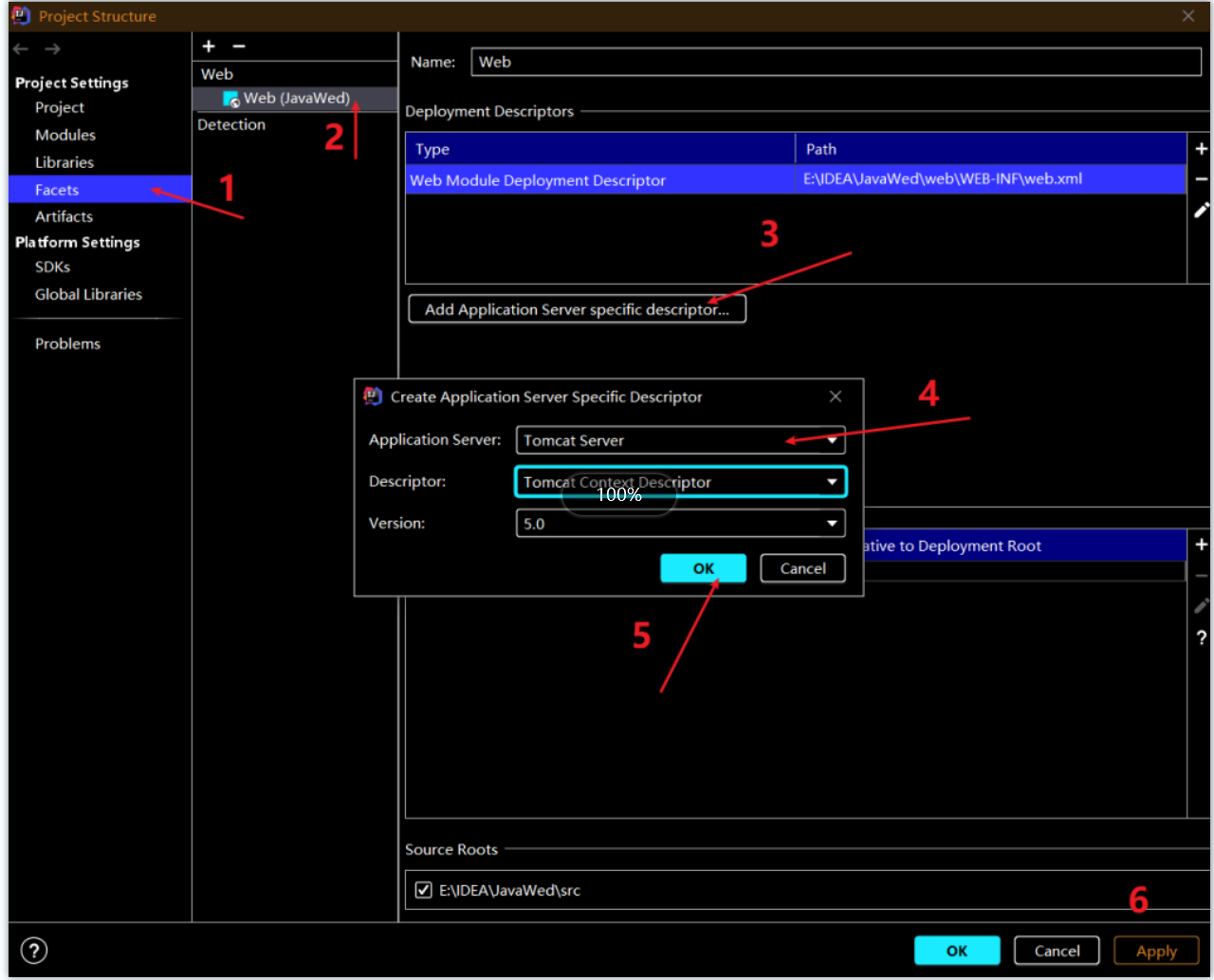Cancel the descriptor creation dialog
This screenshot has width=1214, height=980.
pyautogui.click(x=802, y=568)
